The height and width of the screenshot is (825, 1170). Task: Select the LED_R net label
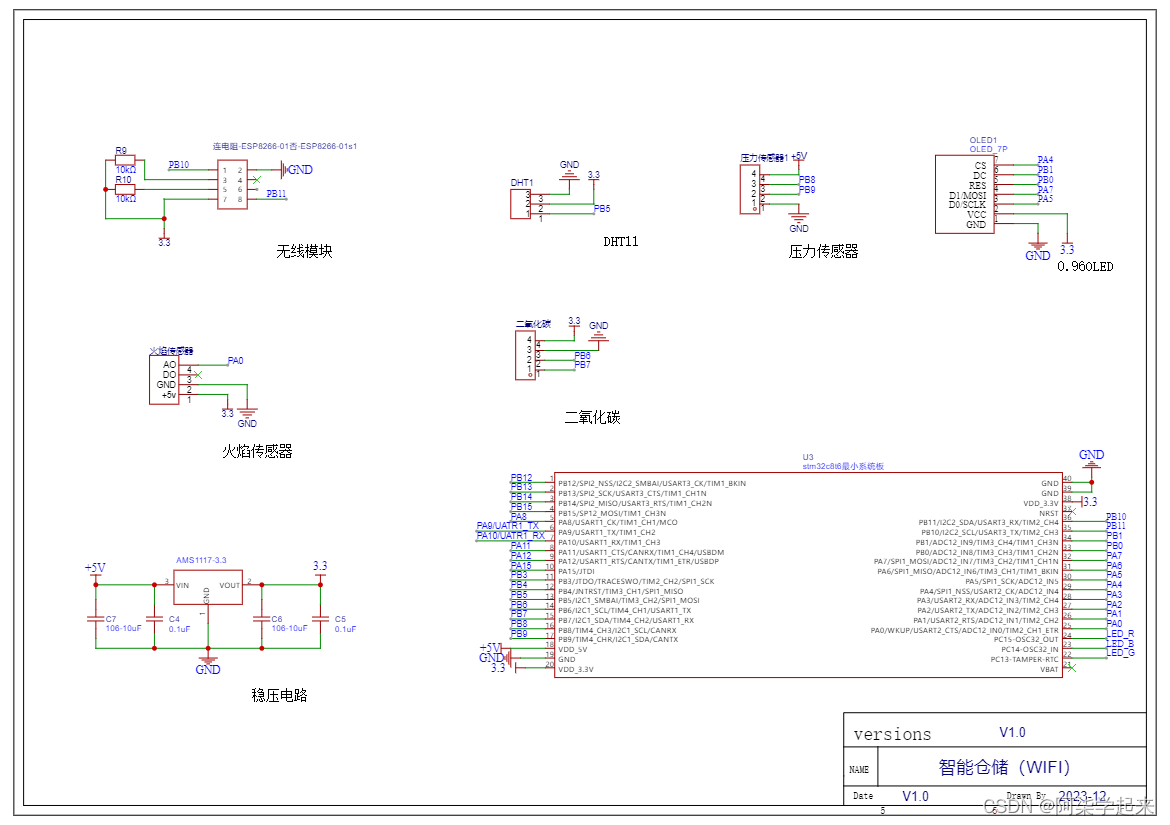[1120, 633]
